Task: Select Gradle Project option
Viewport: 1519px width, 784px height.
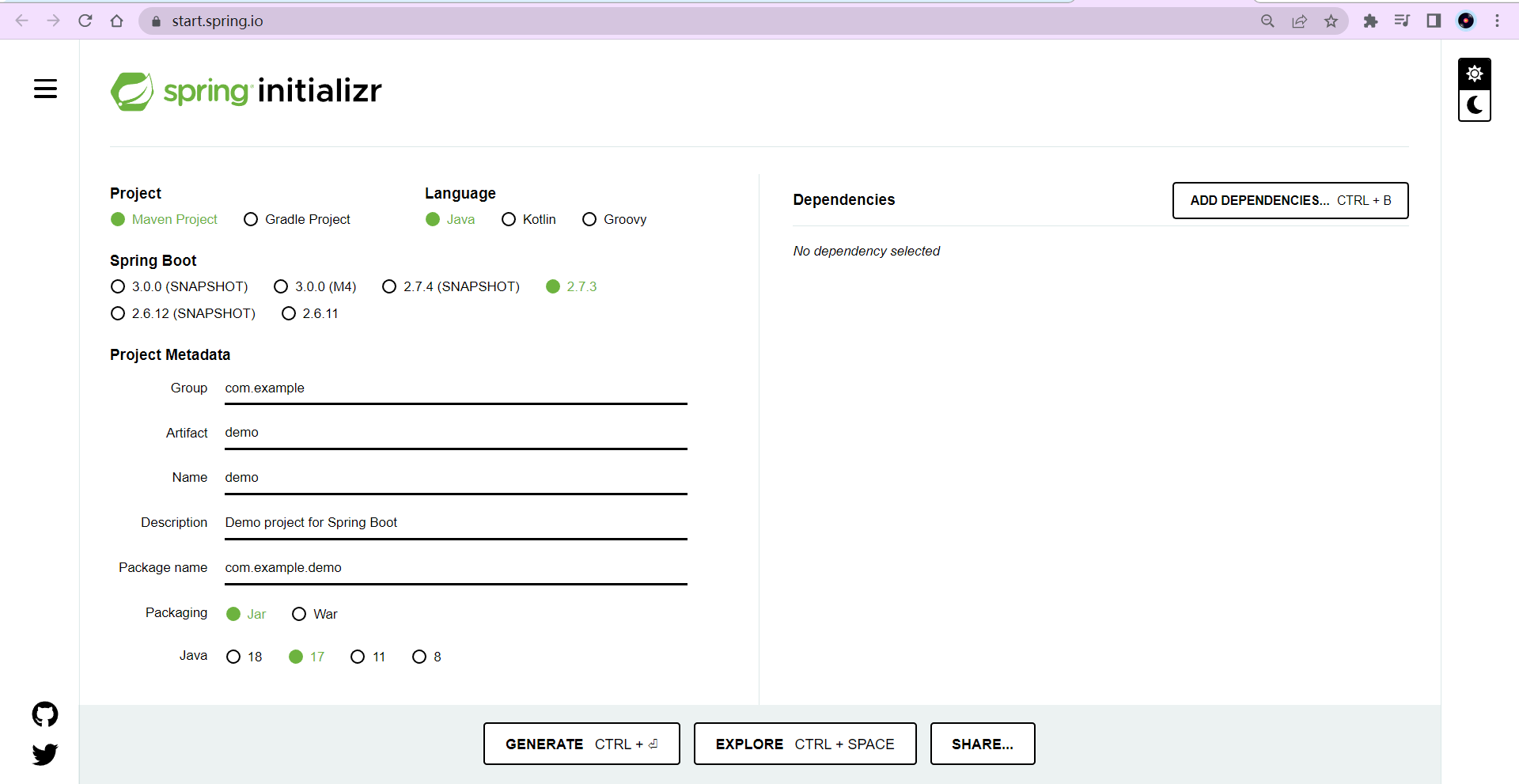Action: pos(297,219)
